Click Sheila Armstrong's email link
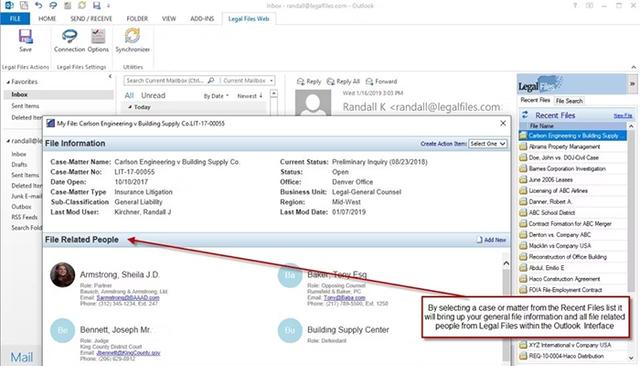Image resolution: width=640 pixels, height=366 pixels. pyautogui.click(x=128, y=298)
